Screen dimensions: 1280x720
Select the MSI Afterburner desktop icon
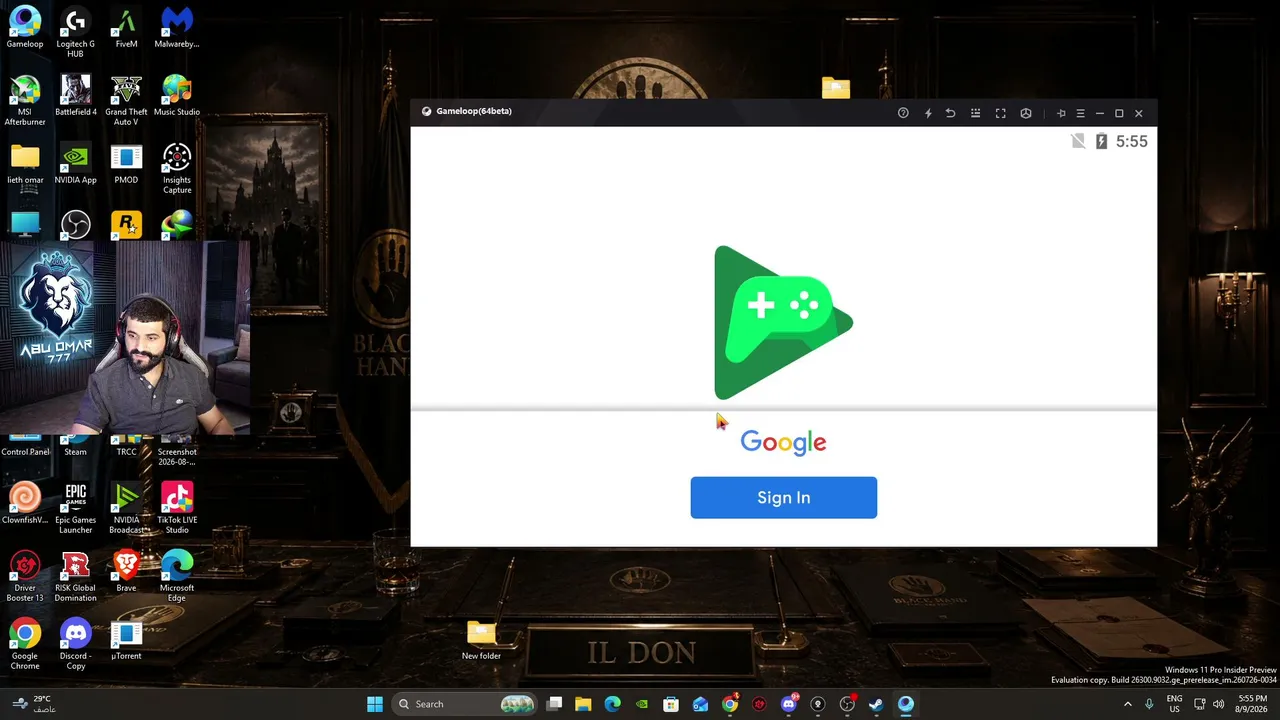click(25, 100)
